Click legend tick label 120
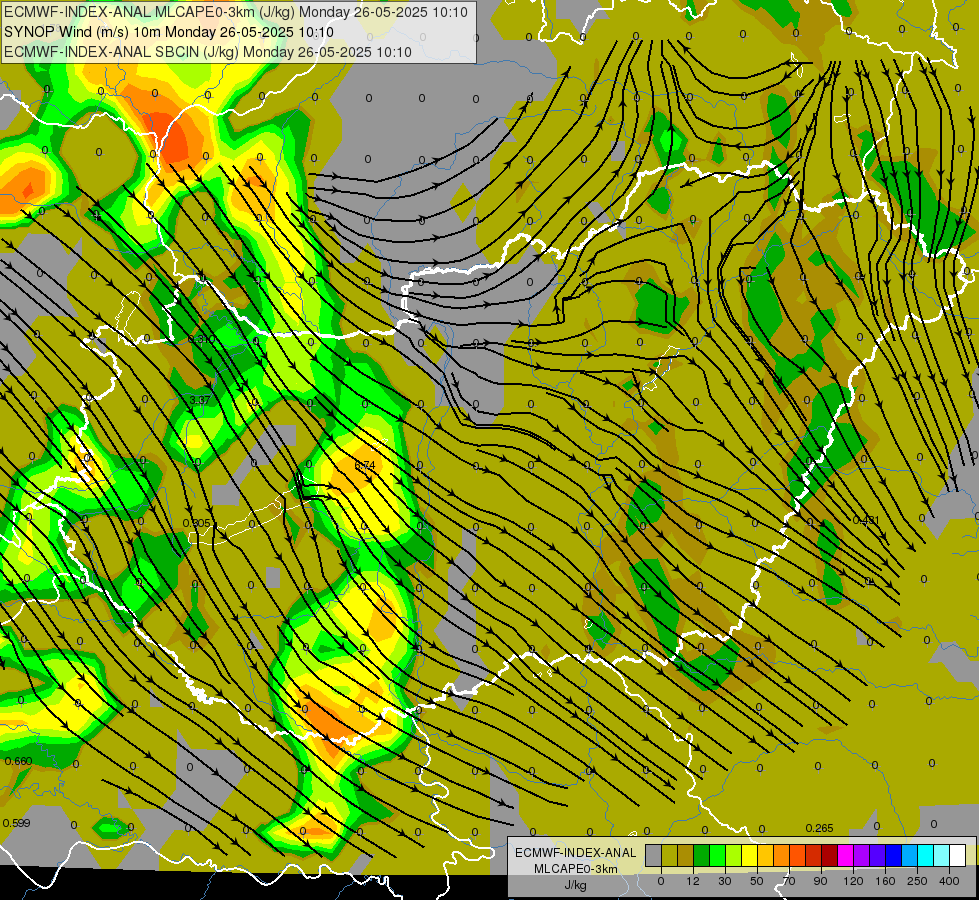 (x=853, y=881)
